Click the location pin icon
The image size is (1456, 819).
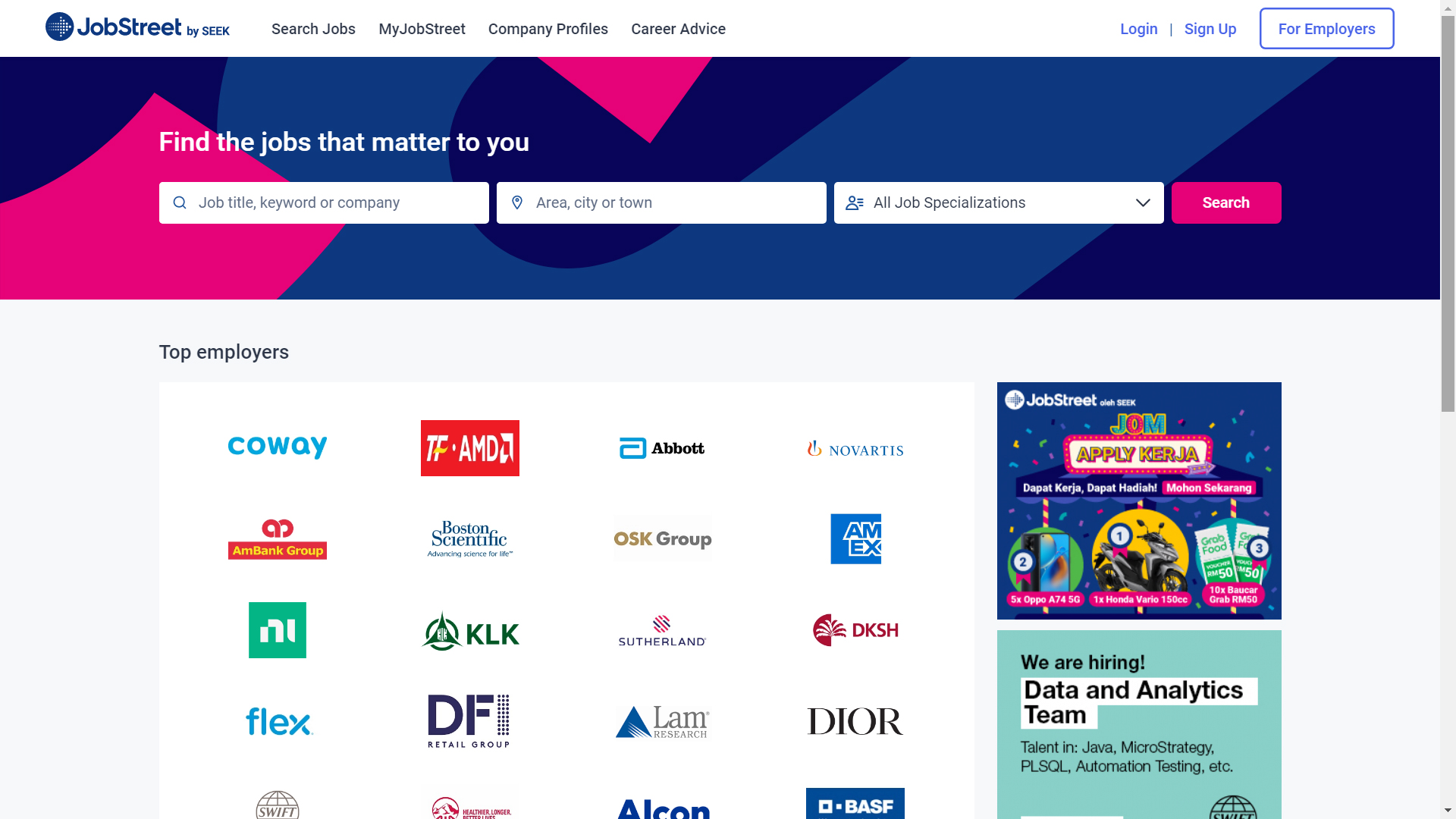517,202
